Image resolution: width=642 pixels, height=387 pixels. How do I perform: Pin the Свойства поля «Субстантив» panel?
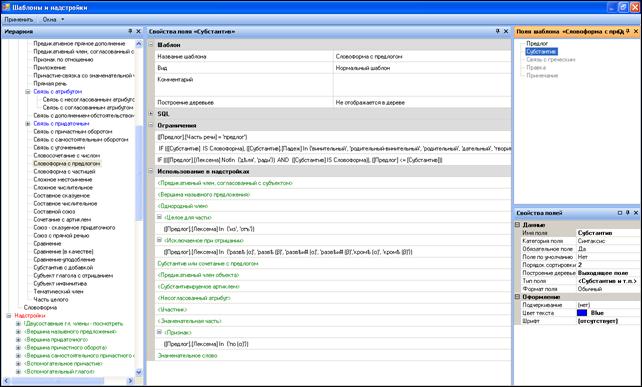498,31
